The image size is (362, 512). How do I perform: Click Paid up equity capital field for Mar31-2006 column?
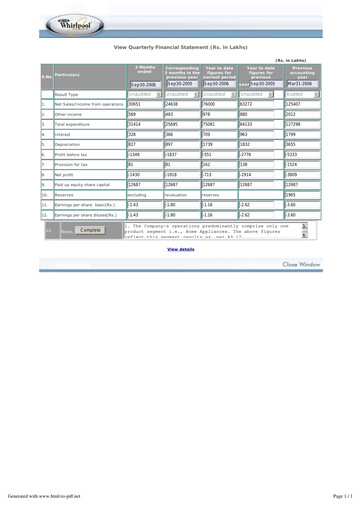coord(303,185)
